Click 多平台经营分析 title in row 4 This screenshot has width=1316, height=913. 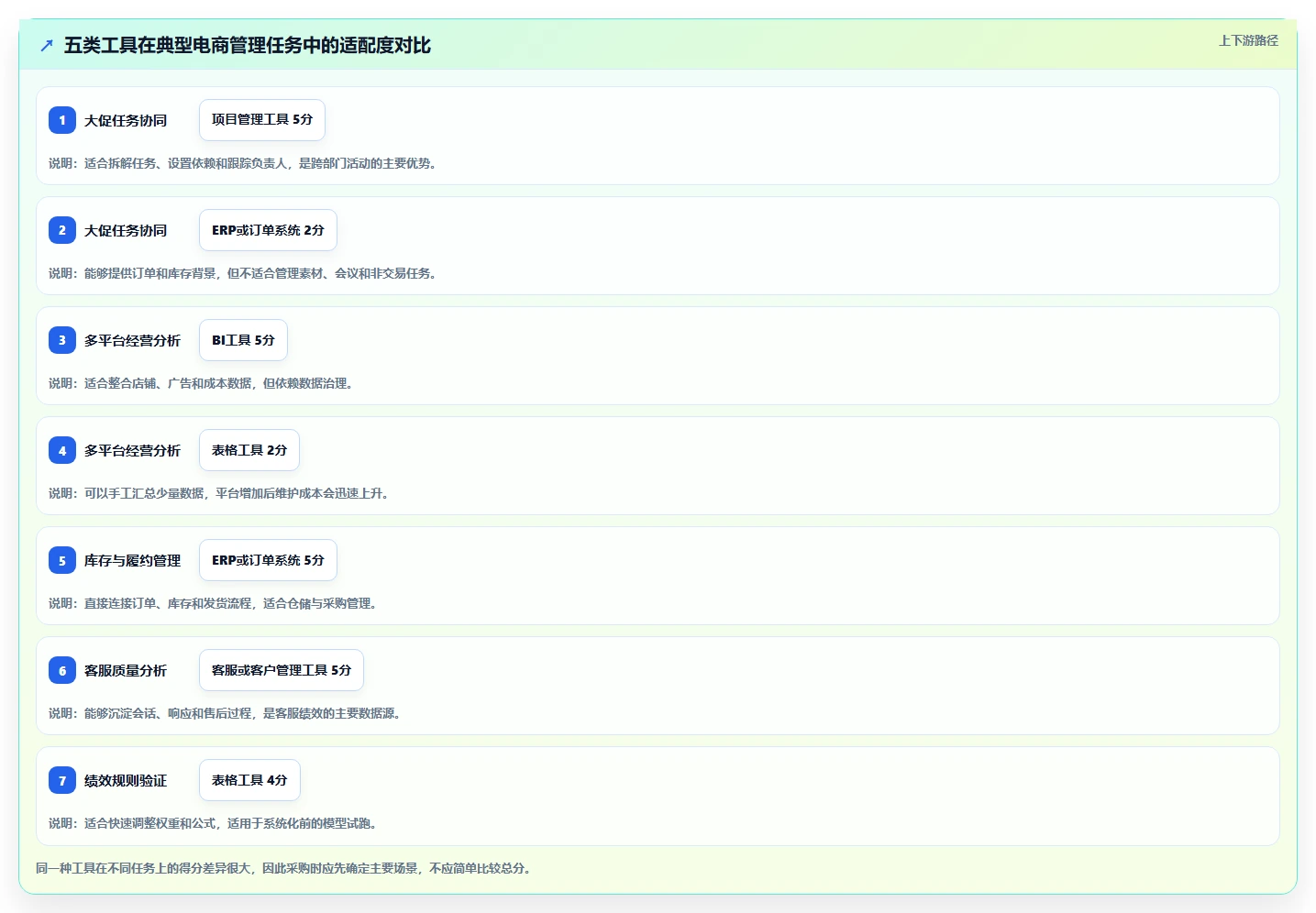pyautogui.click(x=132, y=450)
